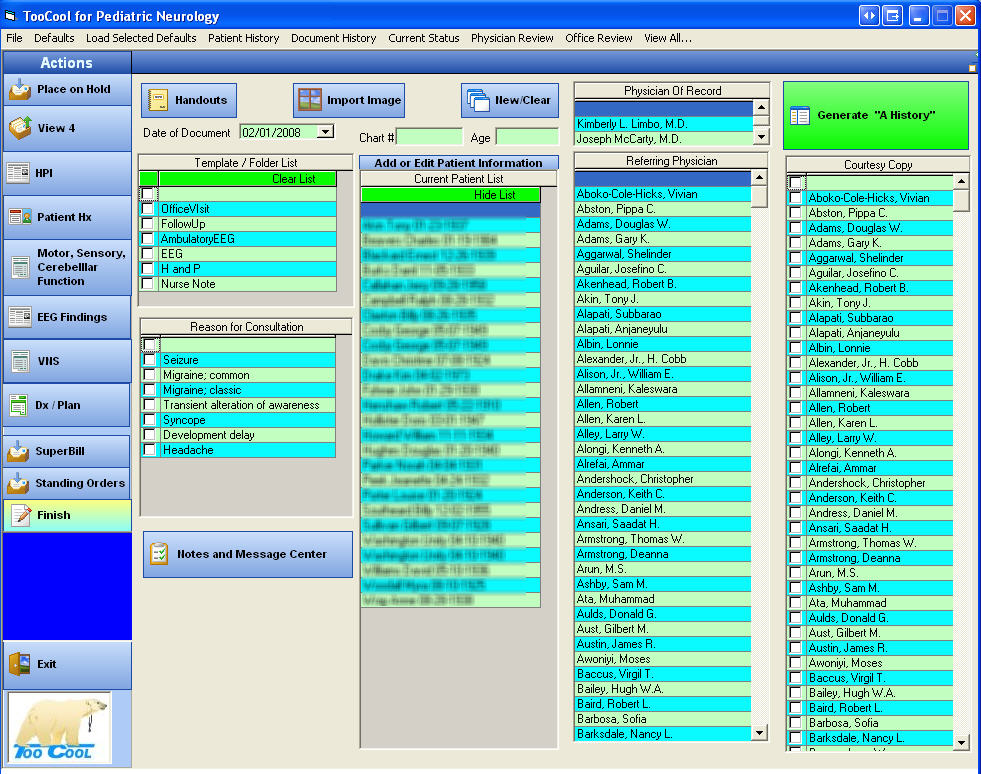Select Adams, Douglas W. in Referring Physician
The width and height of the screenshot is (981, 774).
(663, 223)
